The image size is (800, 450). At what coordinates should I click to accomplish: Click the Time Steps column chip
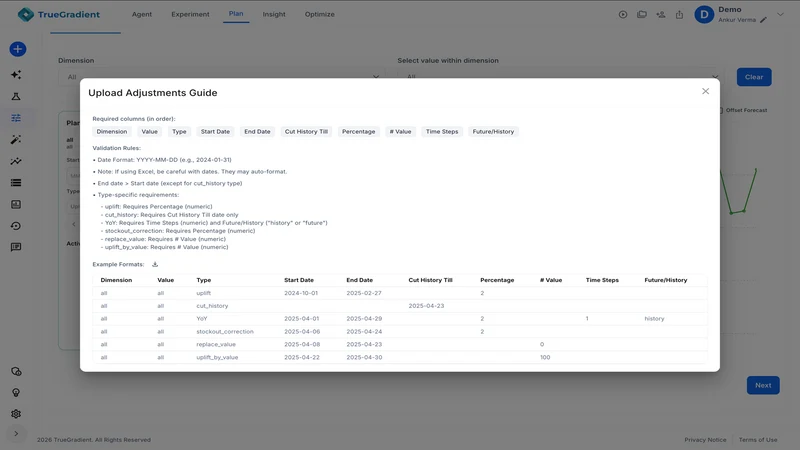click(x=442, y=132)
